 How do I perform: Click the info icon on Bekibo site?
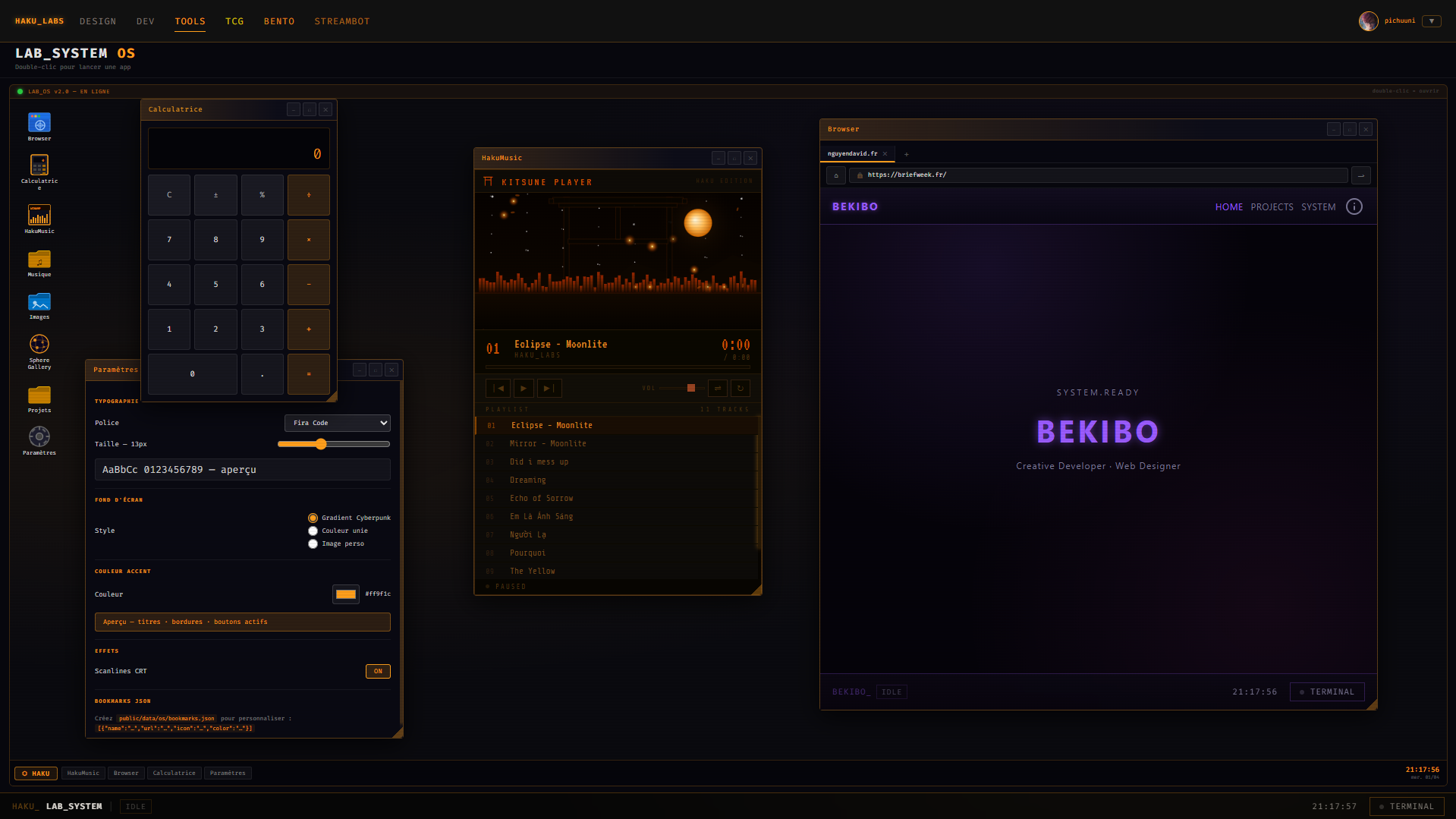(x=1354, y=207)
